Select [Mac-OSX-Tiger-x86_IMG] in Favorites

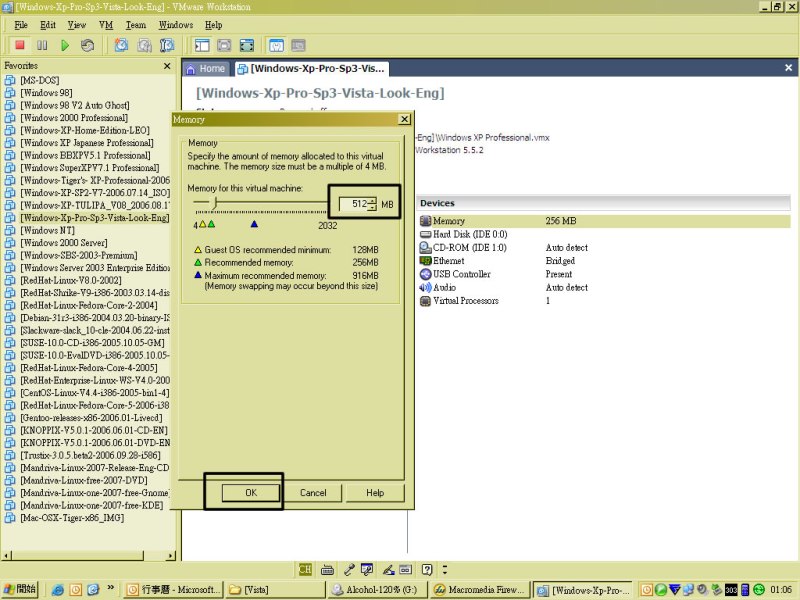point(65,518)
